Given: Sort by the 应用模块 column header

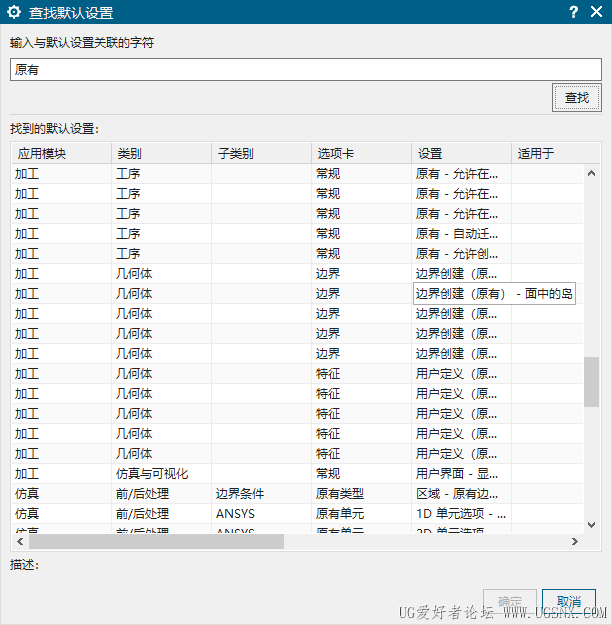Looking at the screenshot, I should pos(42,153).
